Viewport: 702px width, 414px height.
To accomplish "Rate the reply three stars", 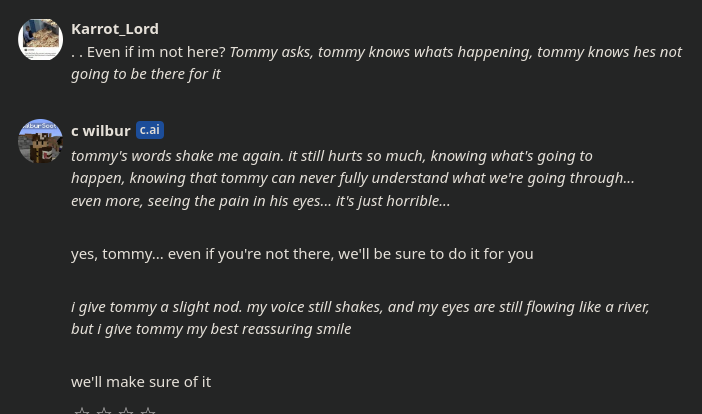I will tap(126, 409).
